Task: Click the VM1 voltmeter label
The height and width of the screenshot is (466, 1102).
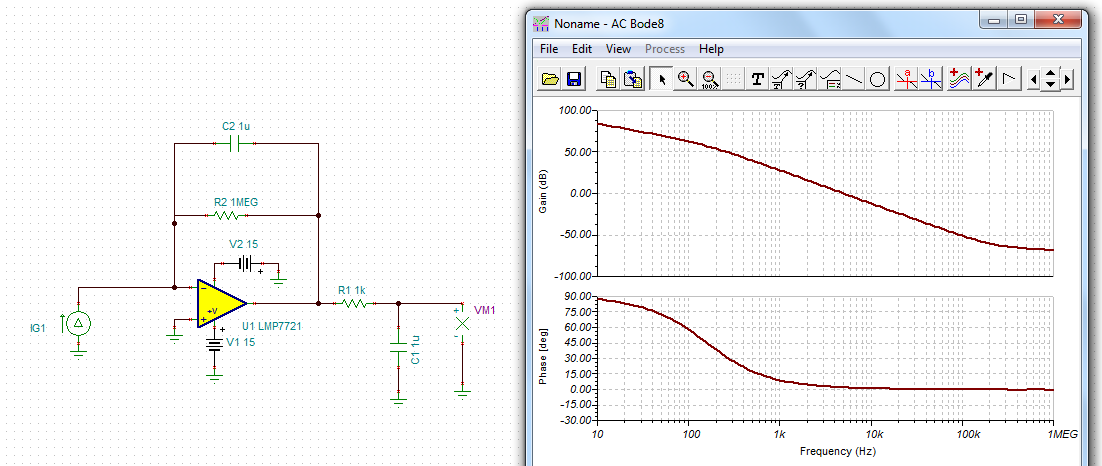Action: pyautogui.click(x=485, y=309)
